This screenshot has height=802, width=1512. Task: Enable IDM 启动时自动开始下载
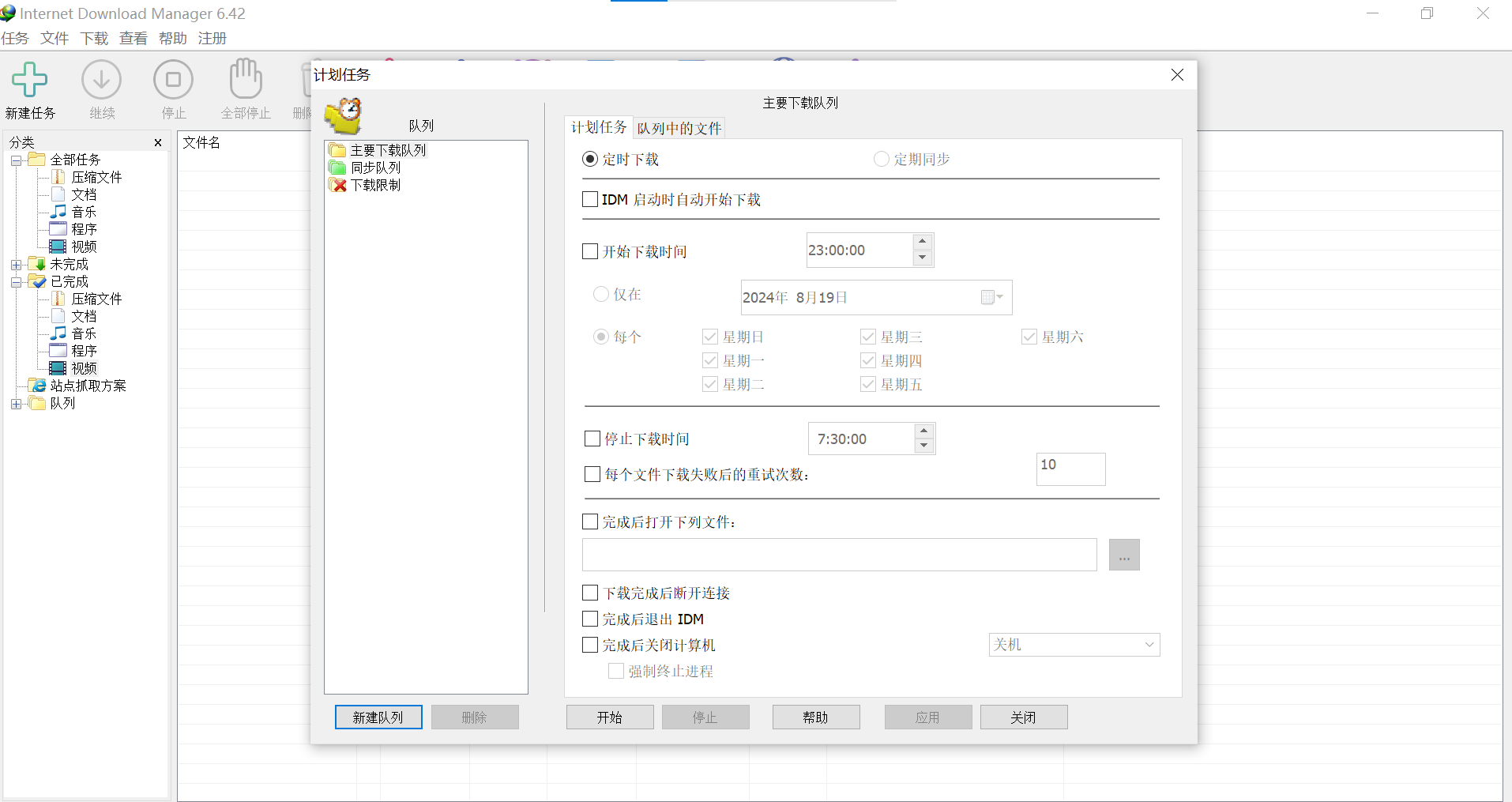tap(589, 199)
